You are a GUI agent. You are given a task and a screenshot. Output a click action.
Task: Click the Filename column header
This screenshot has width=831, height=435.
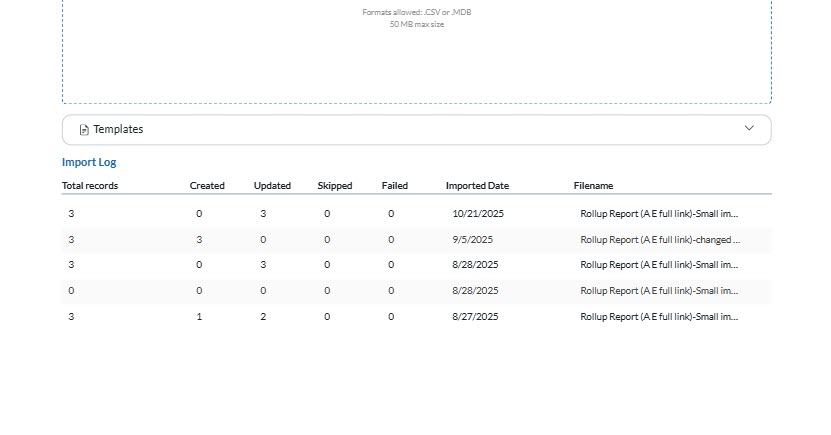pyautogui.click(x=593, y=186)
